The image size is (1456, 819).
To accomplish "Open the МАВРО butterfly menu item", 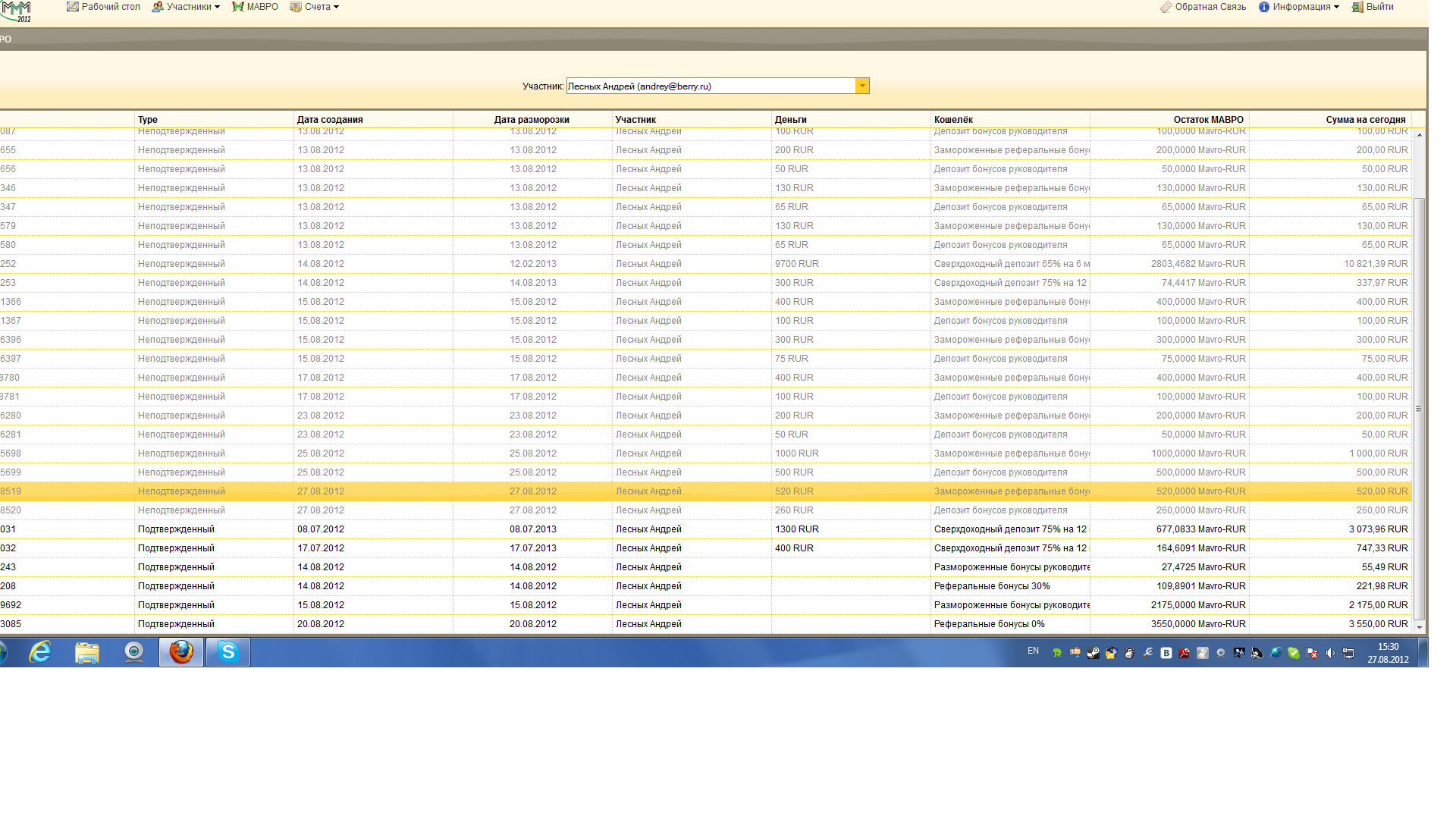I will pos(255,7).
